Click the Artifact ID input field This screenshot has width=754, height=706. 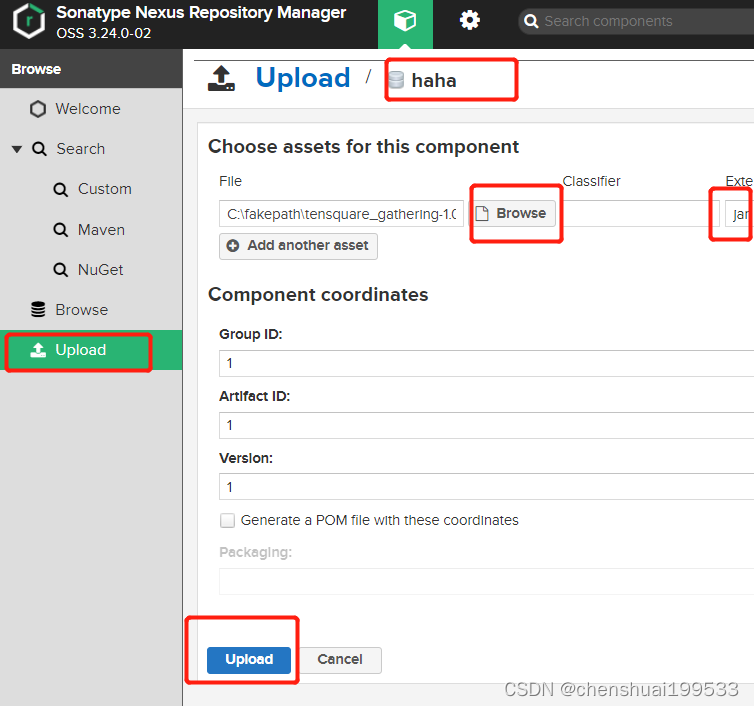point(486,425)
